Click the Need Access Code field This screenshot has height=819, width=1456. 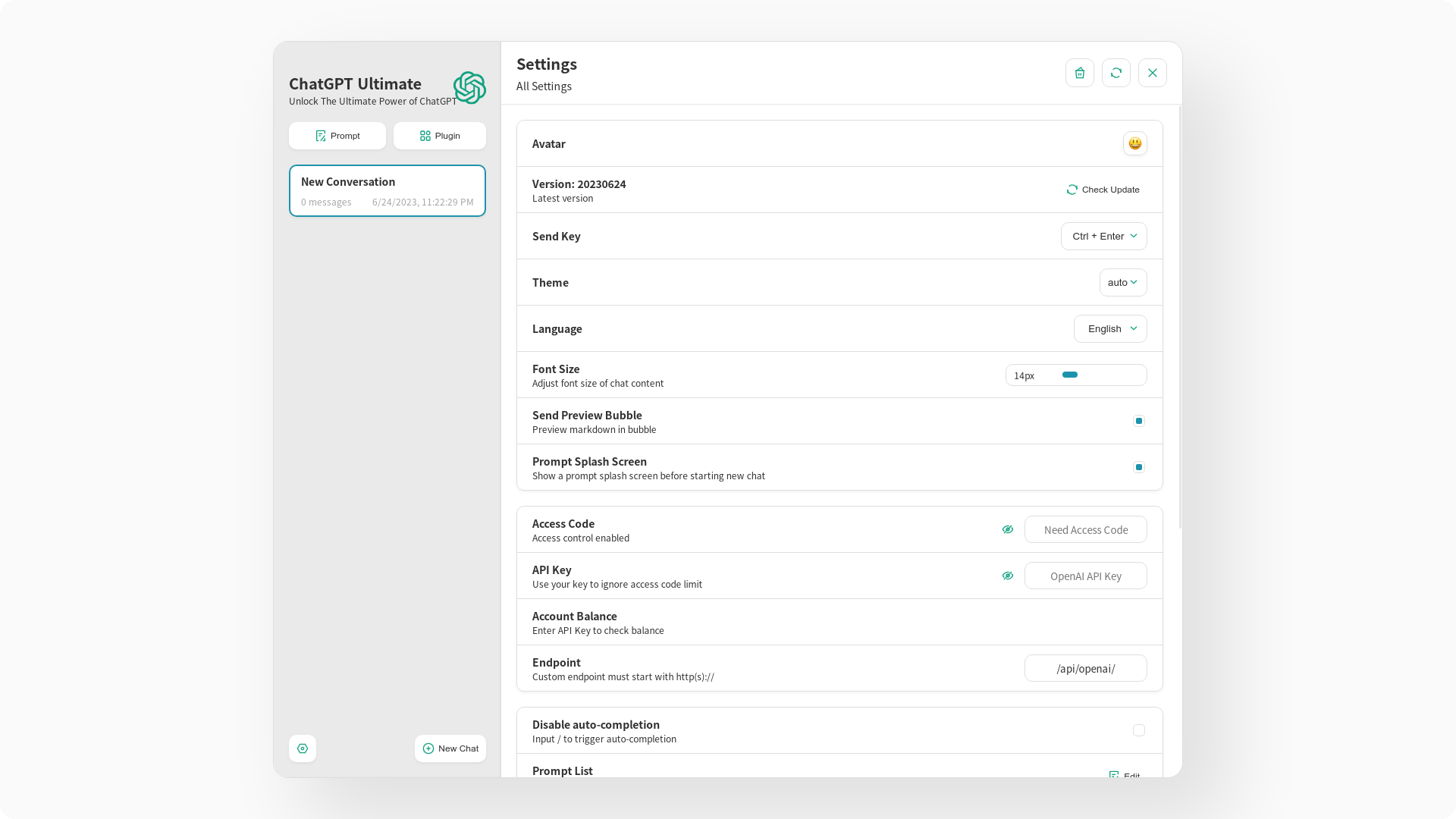(1086, 529)
